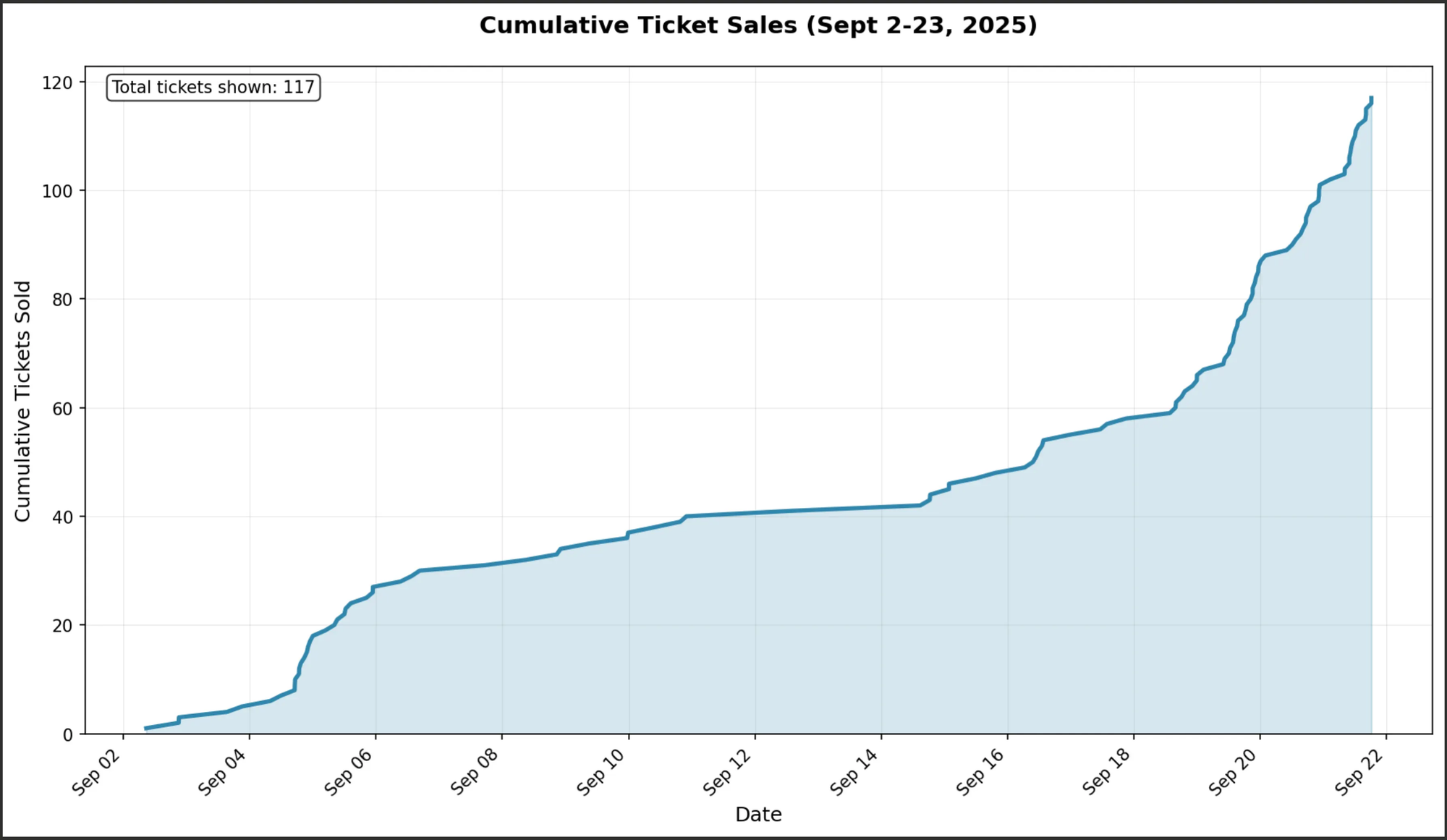The width and height of the screenshot is (1447, 840).
Task: Click the "Sep 10" x-axis tick label
Action: coord(602,771)
